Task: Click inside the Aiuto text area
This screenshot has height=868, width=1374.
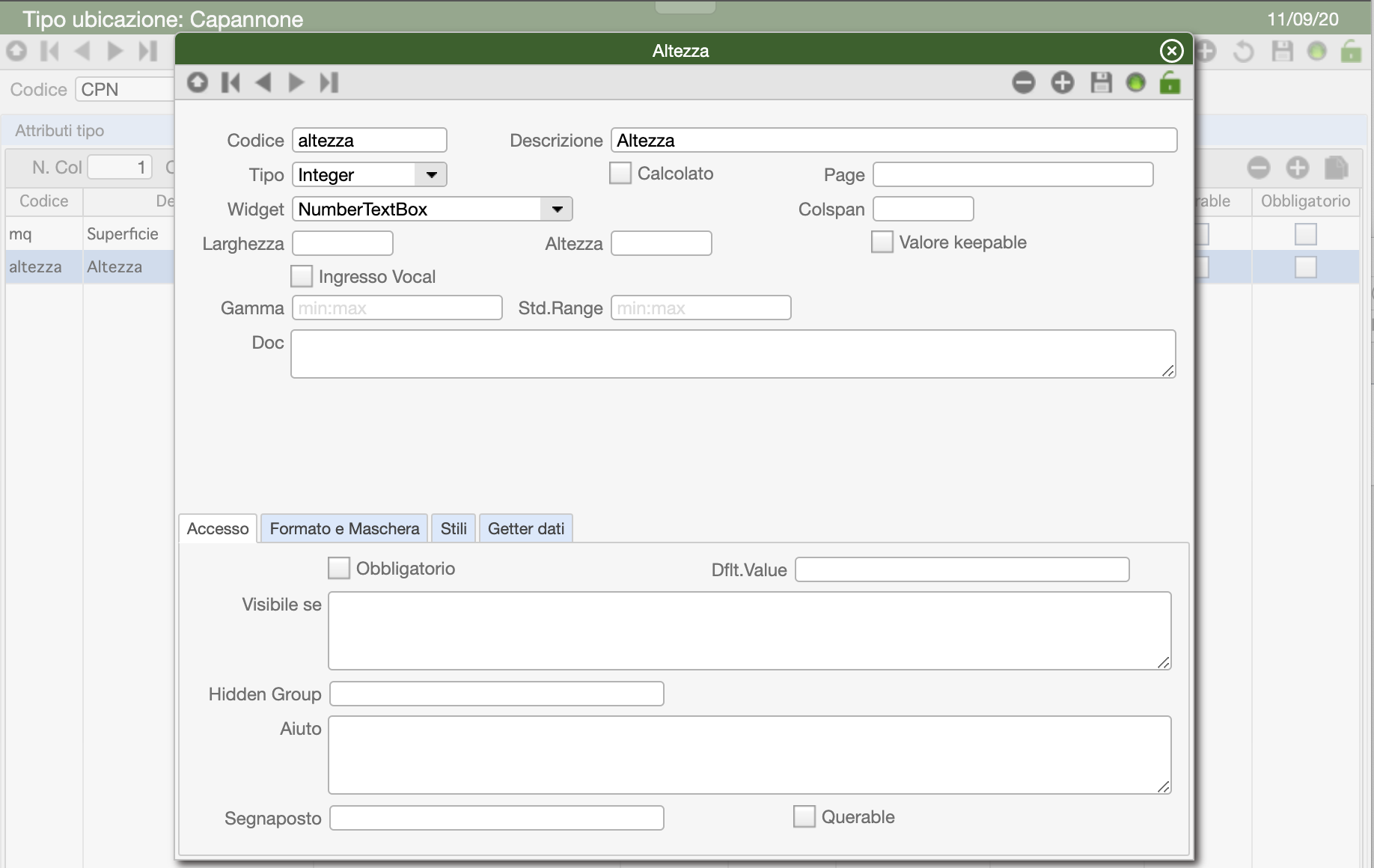Action: pyautogui.click(x=750, y=755)
